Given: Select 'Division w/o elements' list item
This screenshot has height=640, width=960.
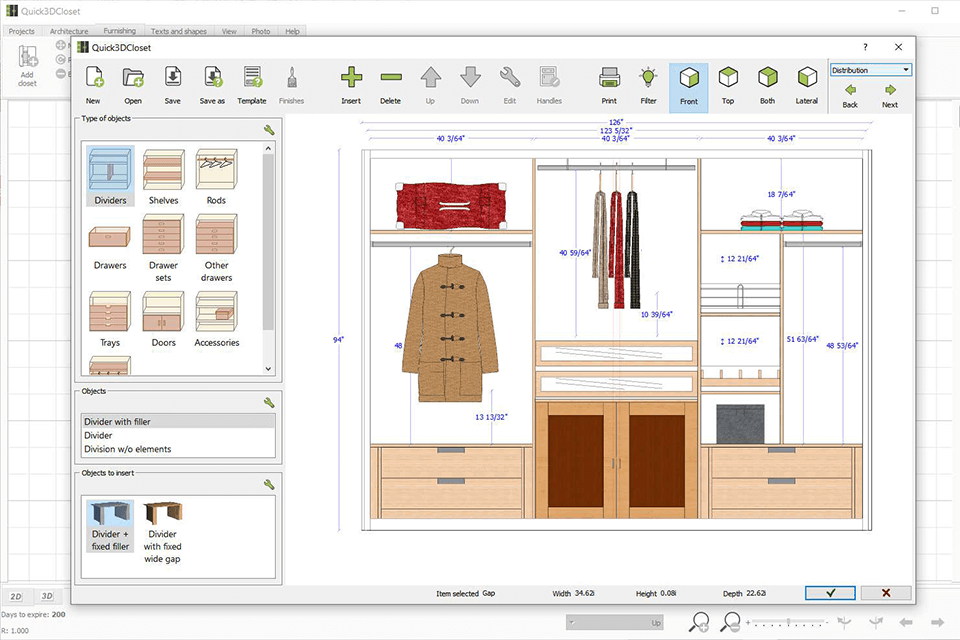Looking at the screenshot, I should click(127, 449).
